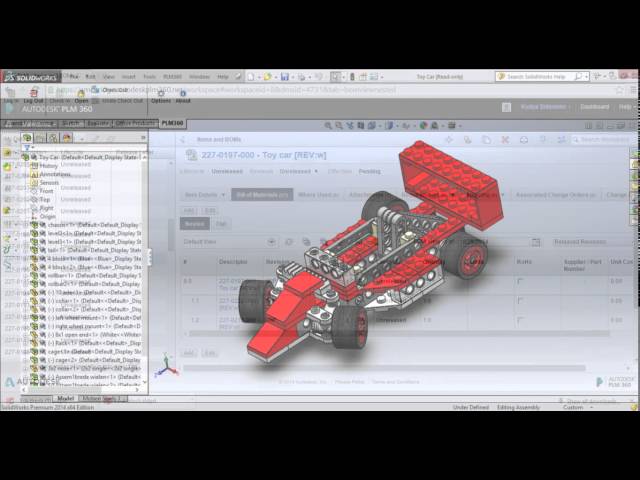Select the ConfigurationManager tab icon

point(53,138)
